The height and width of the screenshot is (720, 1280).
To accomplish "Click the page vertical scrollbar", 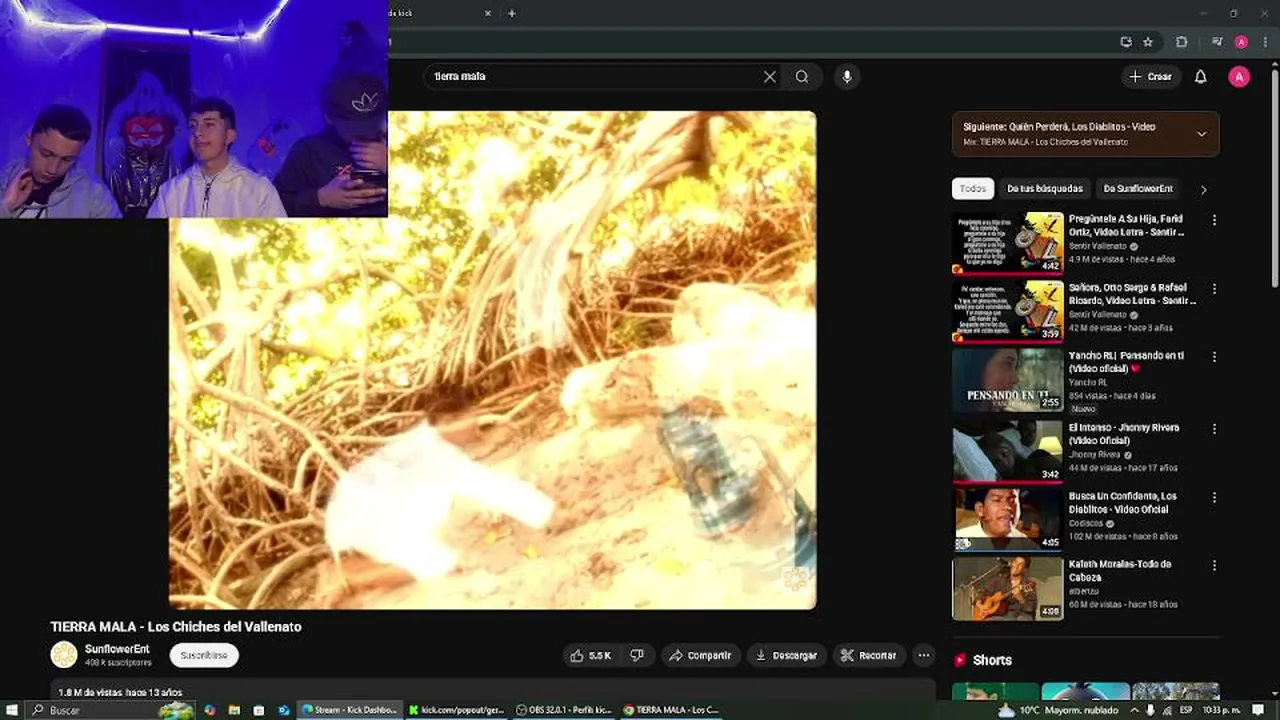I will 1274,180.
